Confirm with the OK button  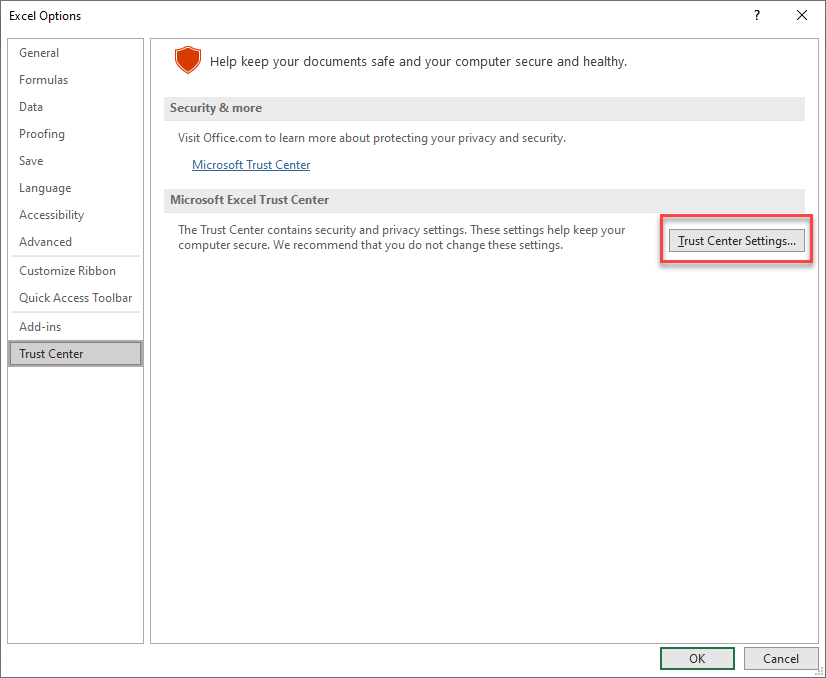coord(697,659)
